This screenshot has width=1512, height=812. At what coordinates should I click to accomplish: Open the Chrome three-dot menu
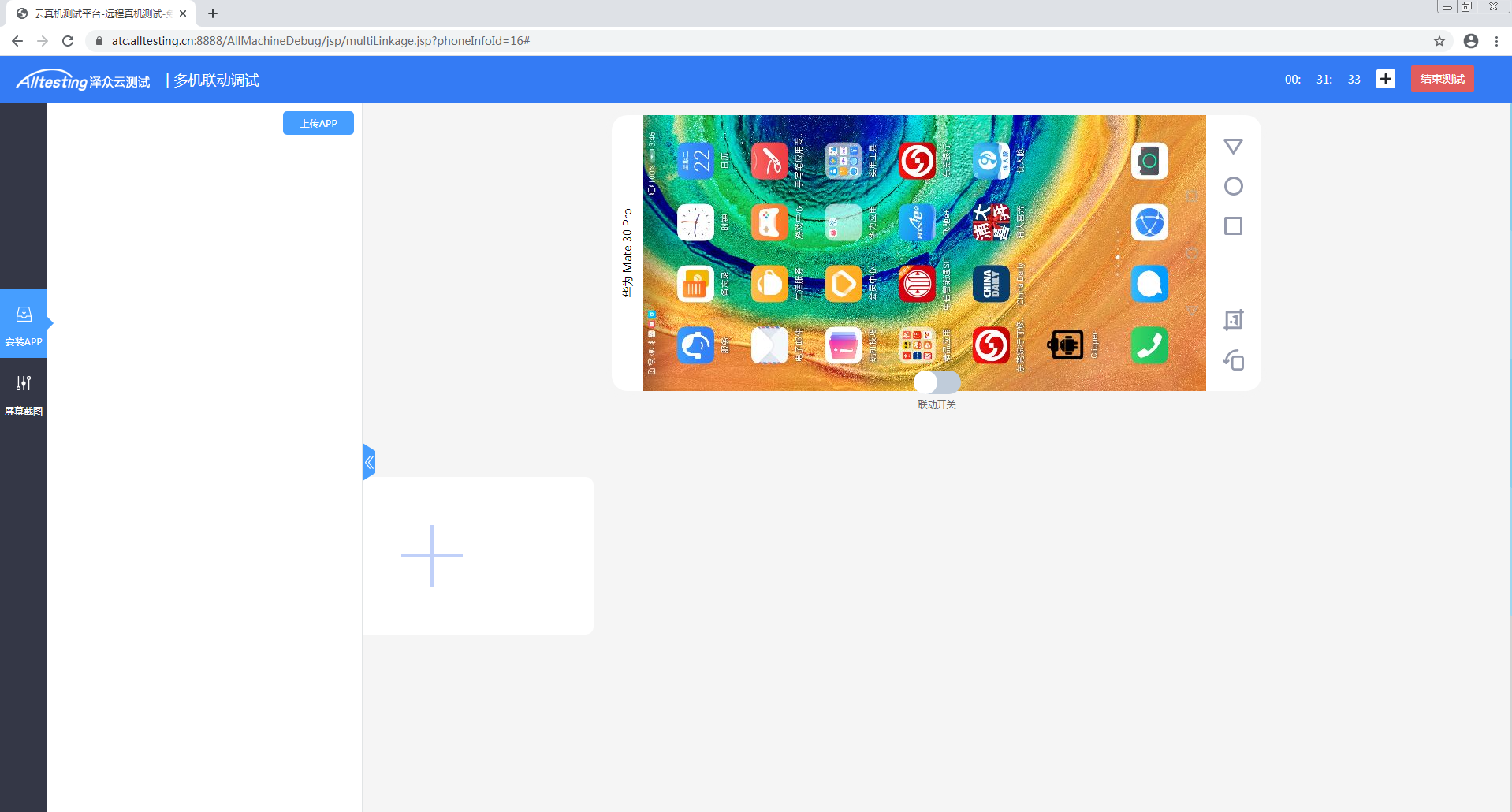(x=1496, y=41)
